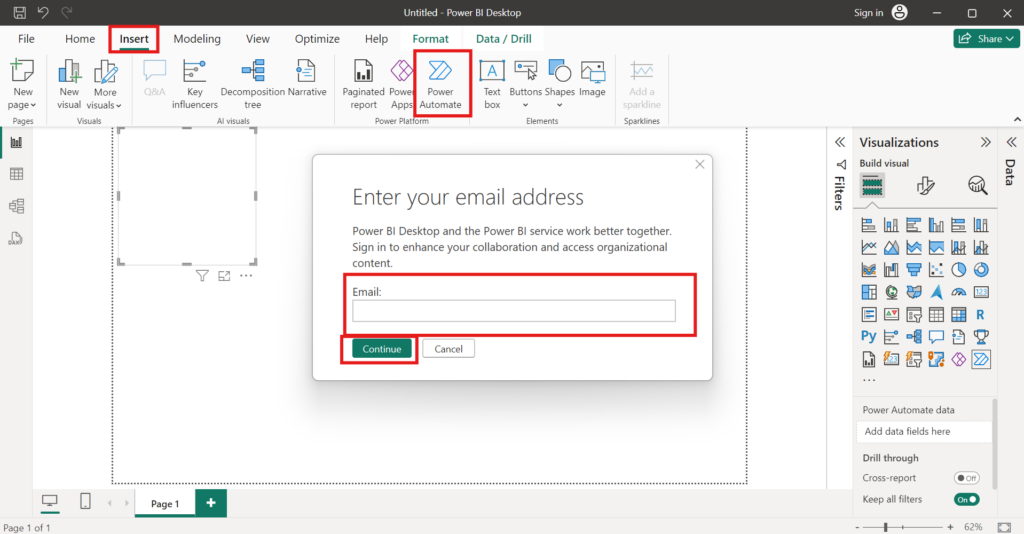
Task: Click the Fit to page icon
Action: (x=1004, y=527)
